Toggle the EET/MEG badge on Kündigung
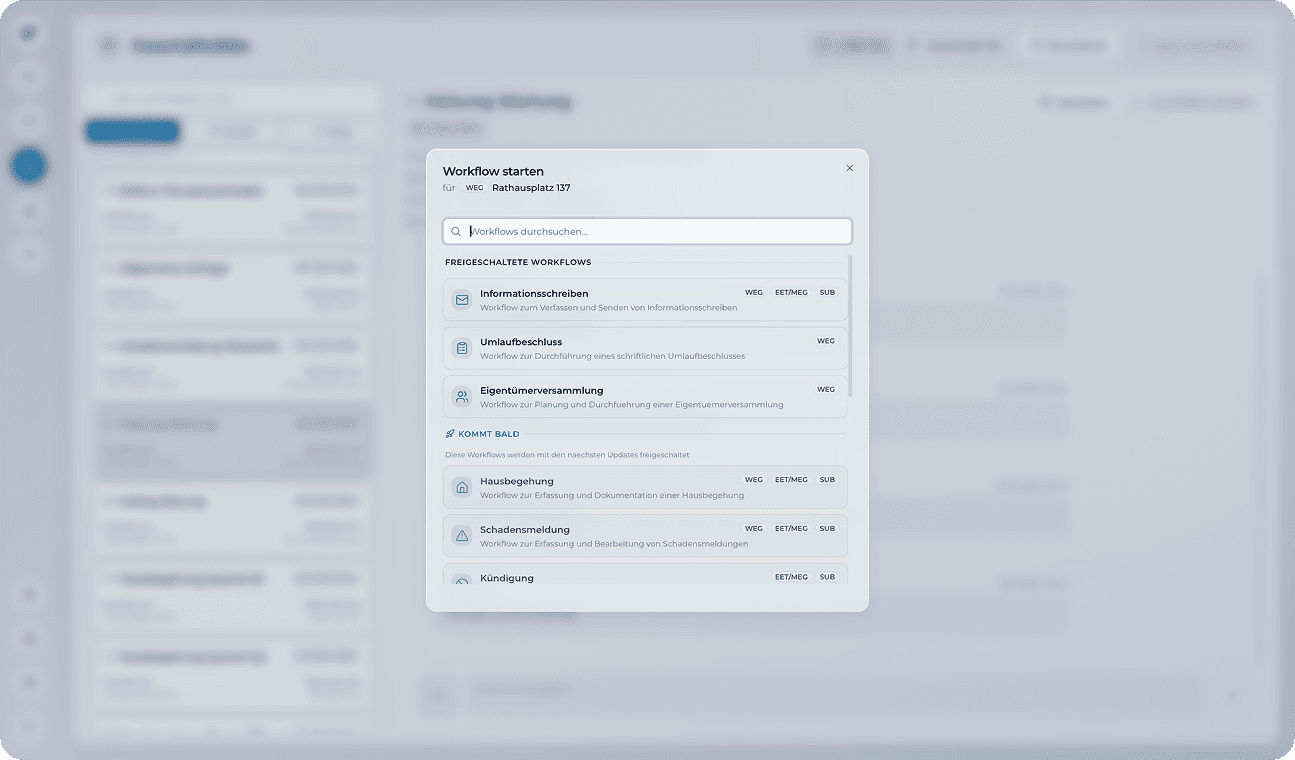The height and width of the screenshot is (760, 1295). (x=791, y=576)
